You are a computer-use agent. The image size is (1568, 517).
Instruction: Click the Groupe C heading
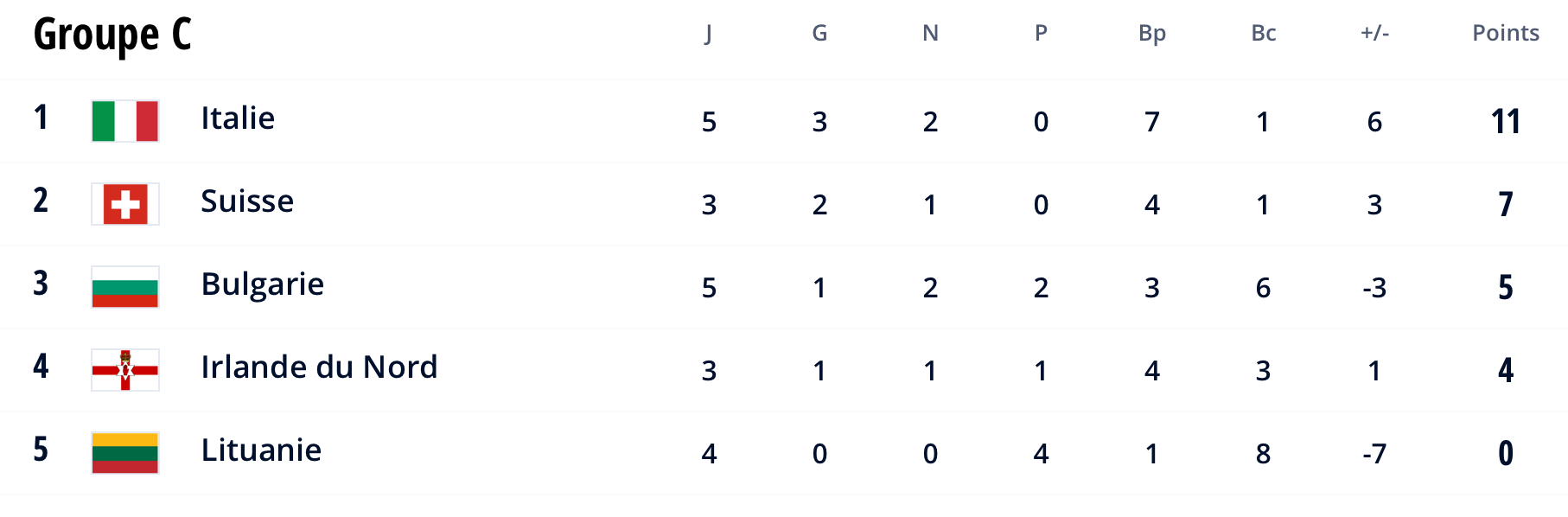(x=112, y=35)
